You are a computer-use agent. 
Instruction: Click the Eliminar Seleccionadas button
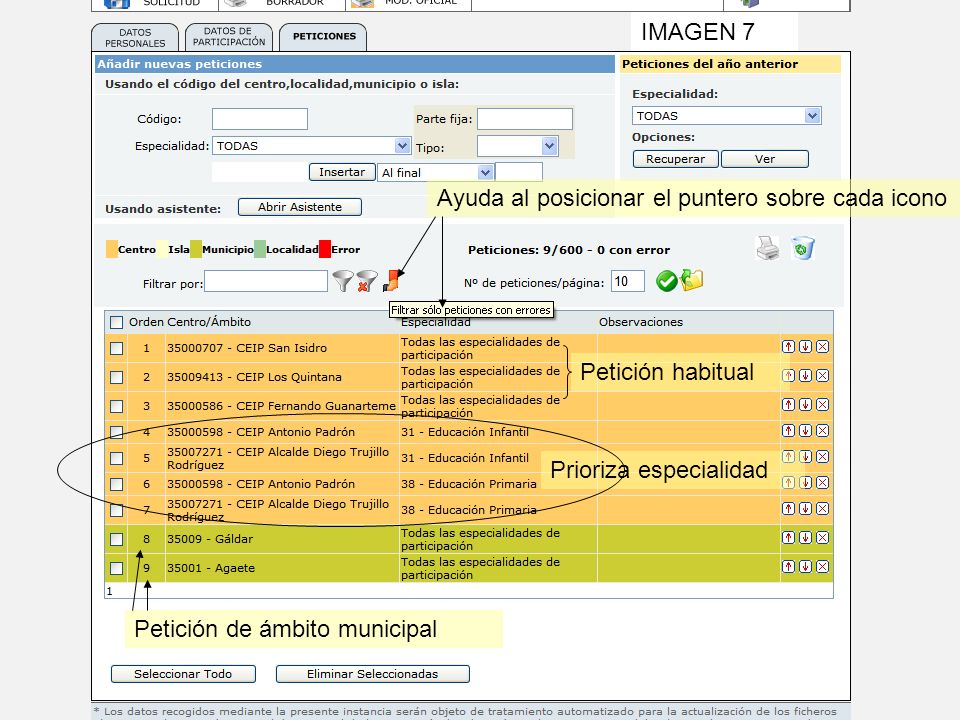click(x=372, y=674)
